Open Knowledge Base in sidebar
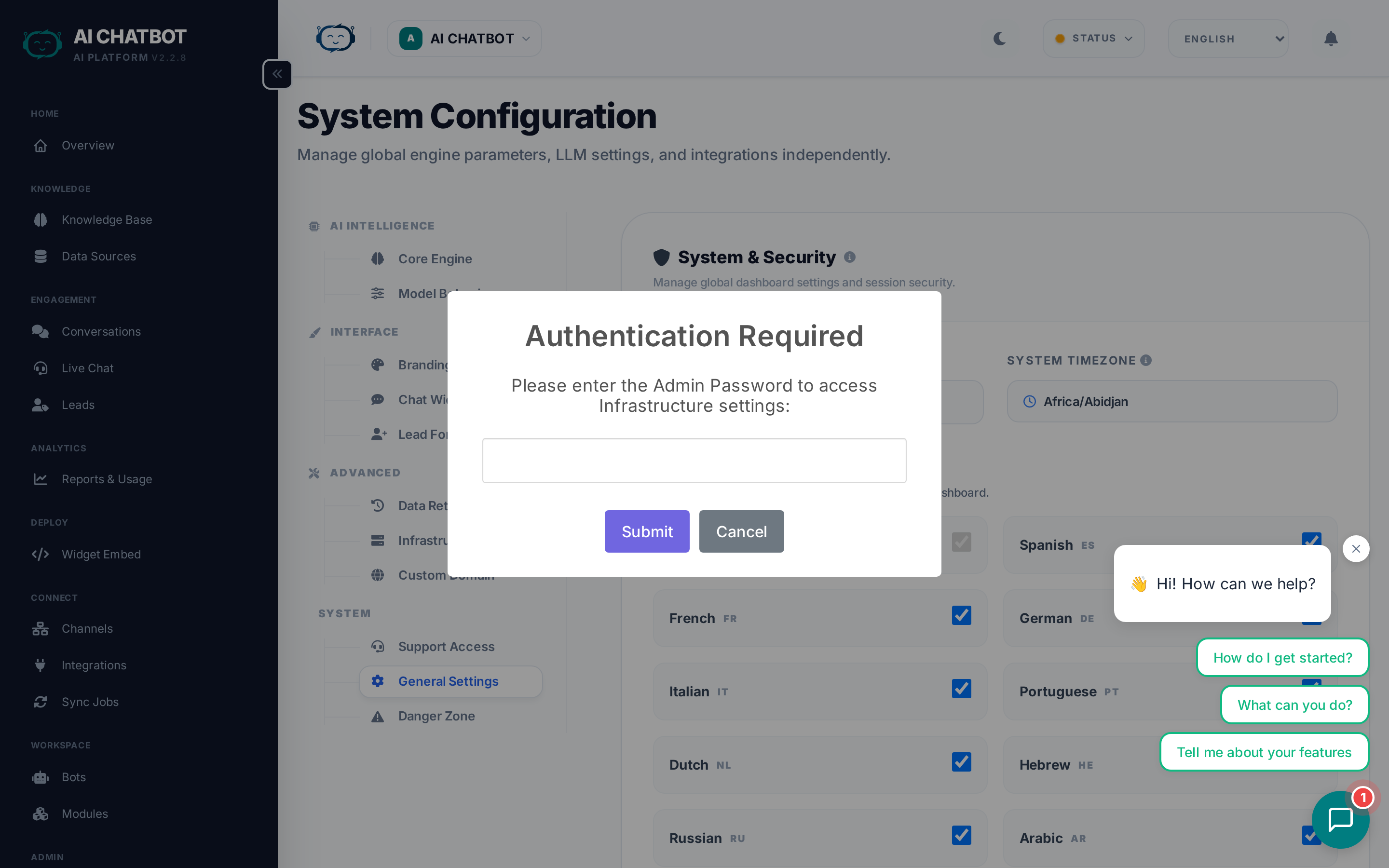The width and height of the screenshot is (1389, 868). pos(107,220)
